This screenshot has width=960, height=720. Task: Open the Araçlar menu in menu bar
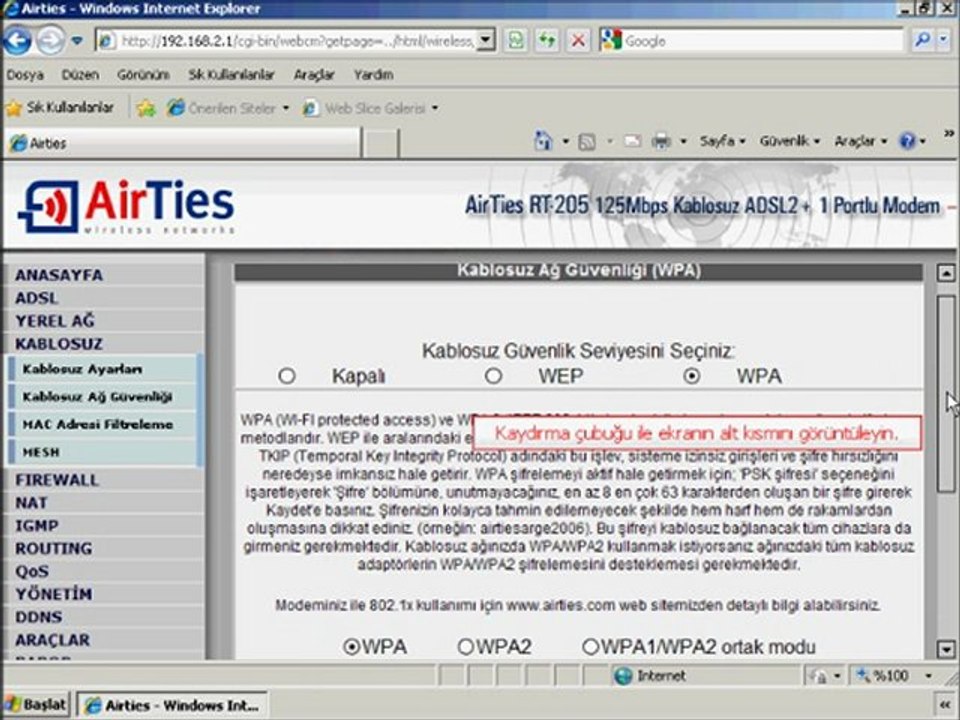pyautogui.click(x=314, y=75)
